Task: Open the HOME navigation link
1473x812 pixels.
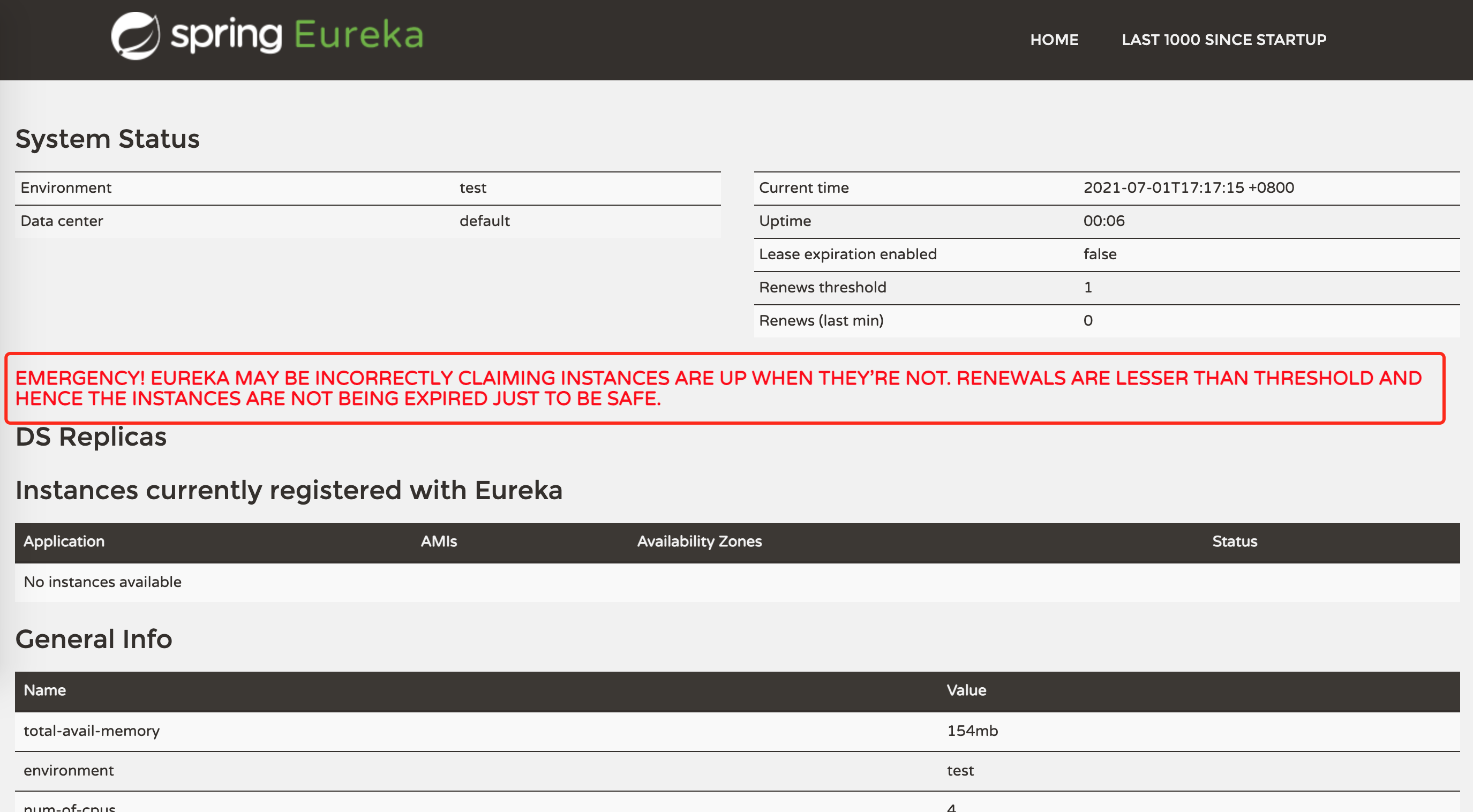Action: tap(1054, 40)
